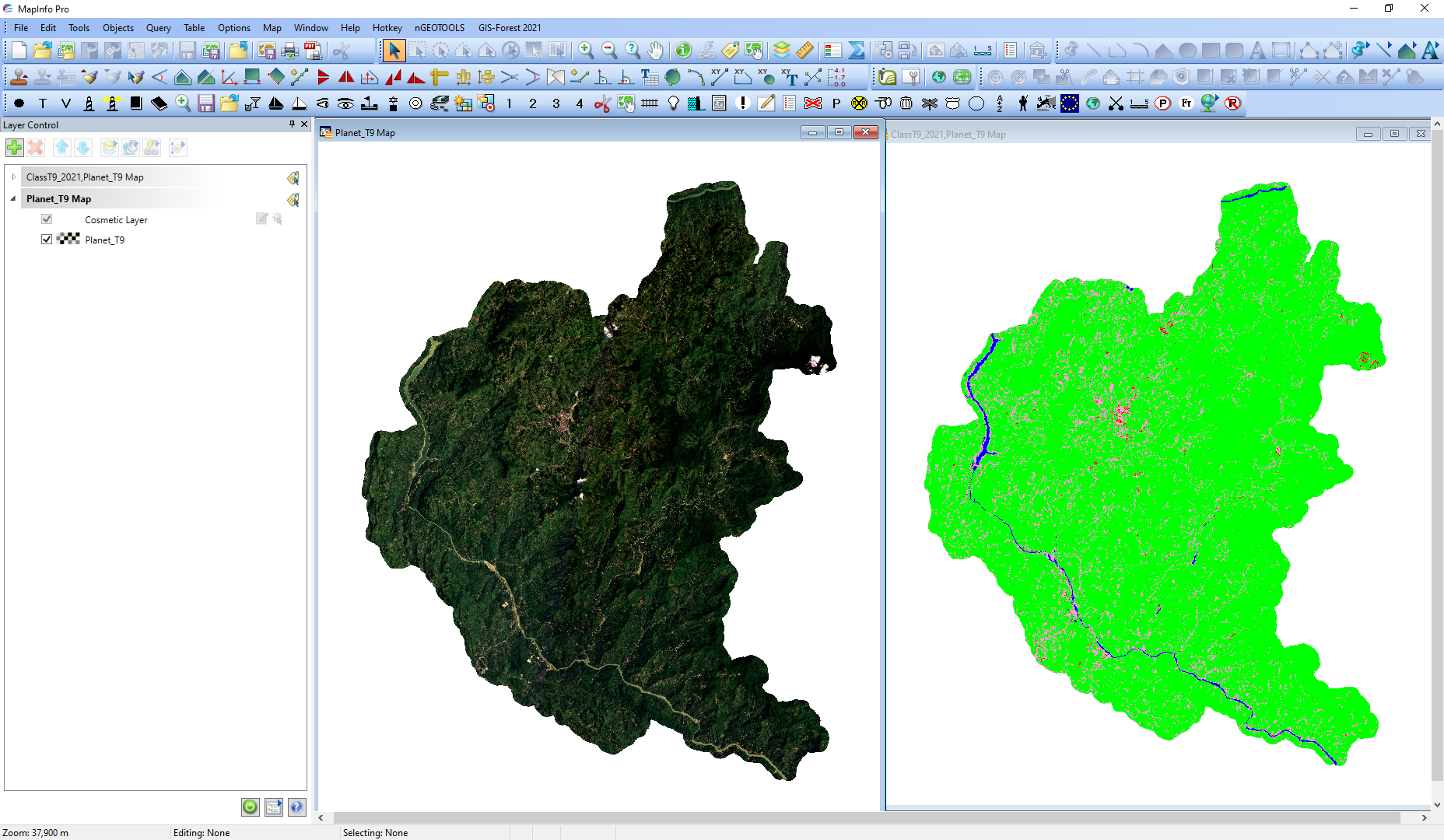Open the Objects menu

[x=118, y=27]
